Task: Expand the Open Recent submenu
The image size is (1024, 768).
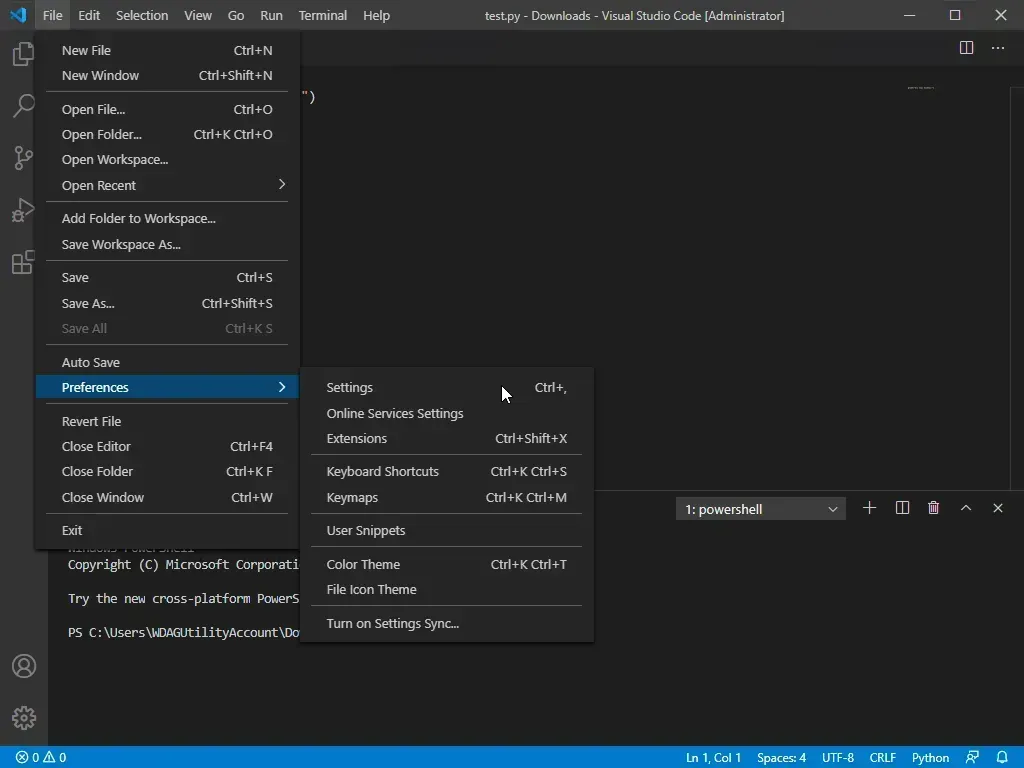Action: coord(167,185)
